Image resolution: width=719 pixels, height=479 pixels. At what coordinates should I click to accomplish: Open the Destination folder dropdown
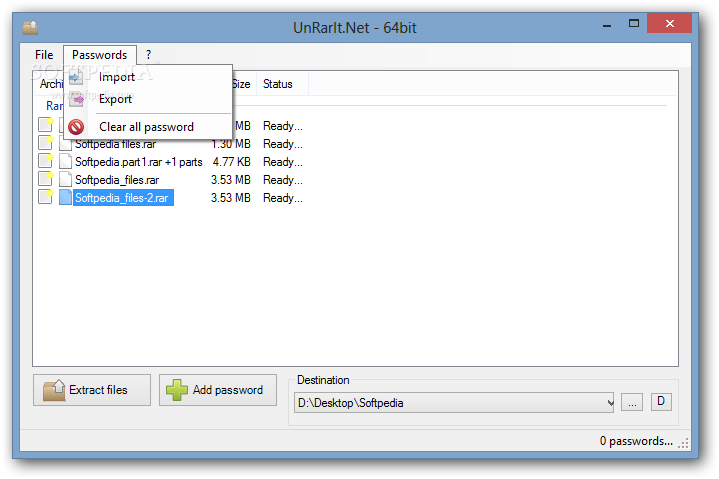pos(610,403)
